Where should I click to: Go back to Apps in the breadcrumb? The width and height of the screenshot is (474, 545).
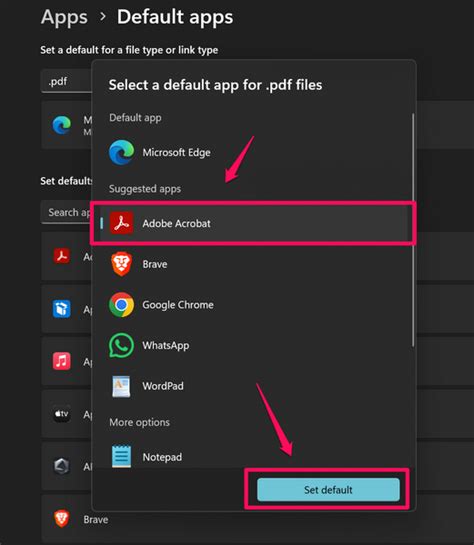point(64,17)
